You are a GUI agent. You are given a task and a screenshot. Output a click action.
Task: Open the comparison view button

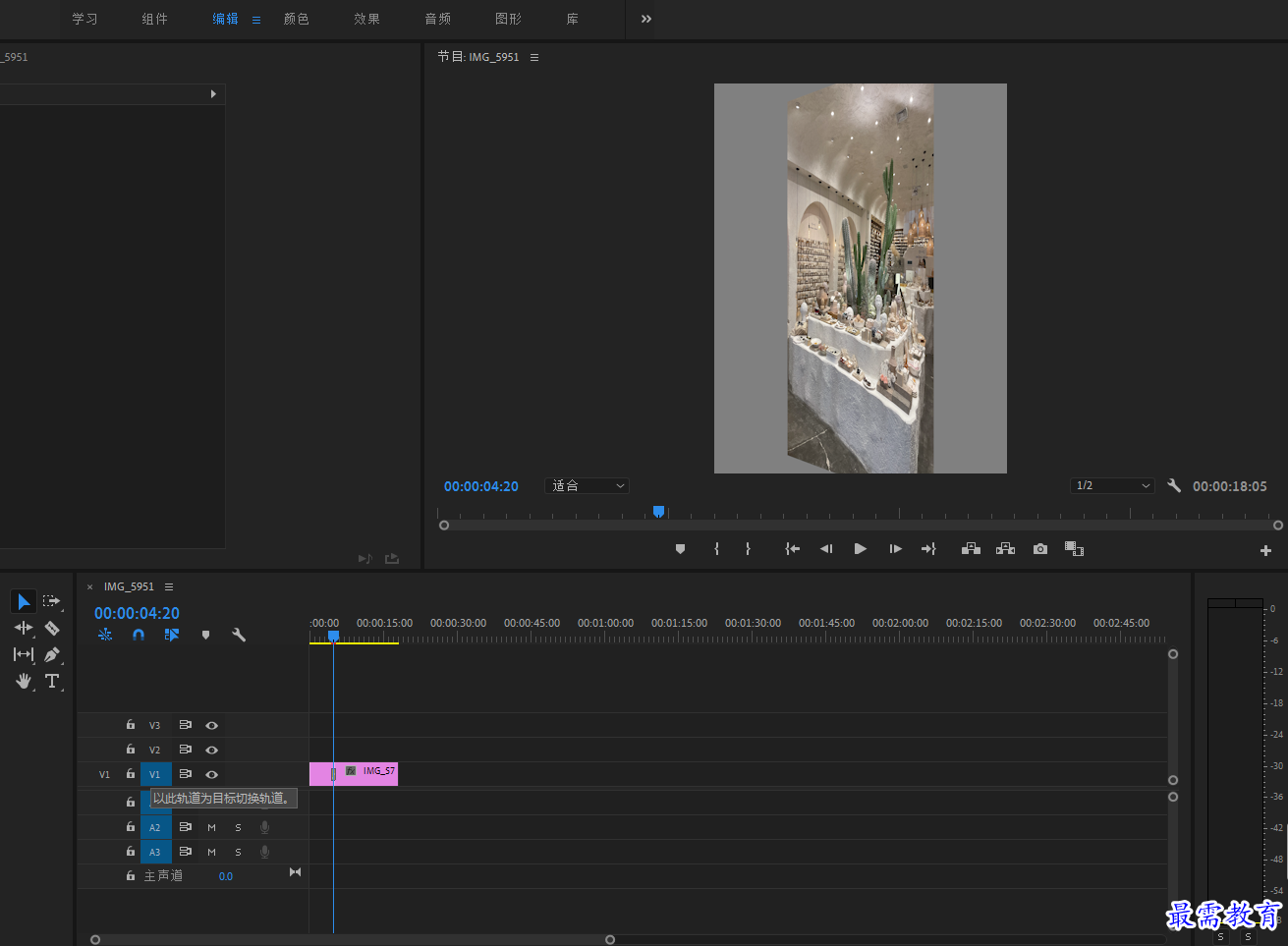tap(1075, 549)
